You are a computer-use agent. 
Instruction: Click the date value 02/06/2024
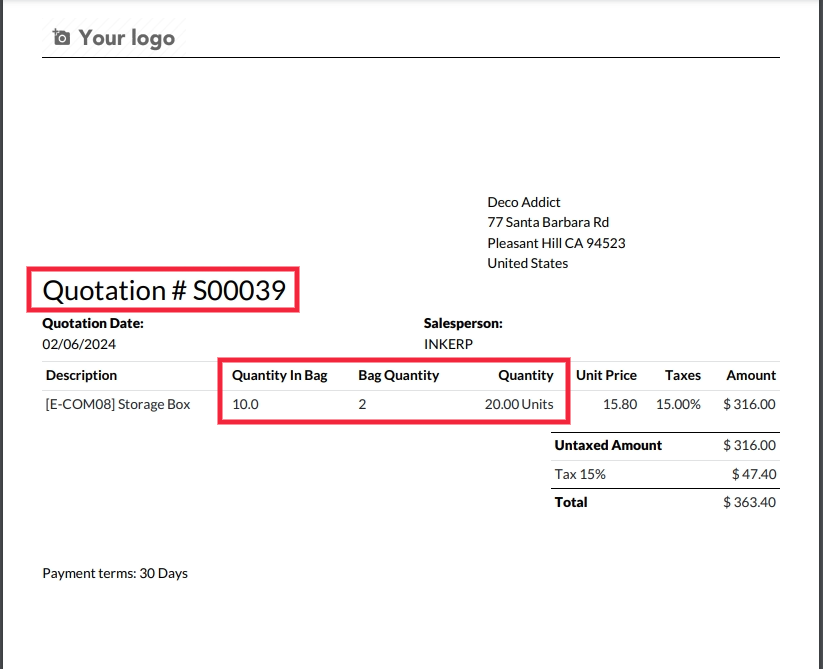pos(79,344)
